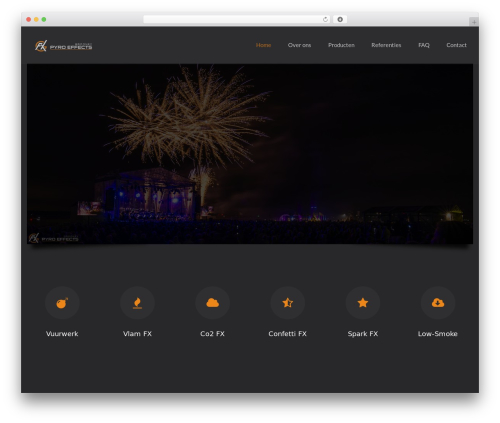Click the Spark FX star icon
The image size is (500, 423).
pyautogui.click(x=363, y=303)
